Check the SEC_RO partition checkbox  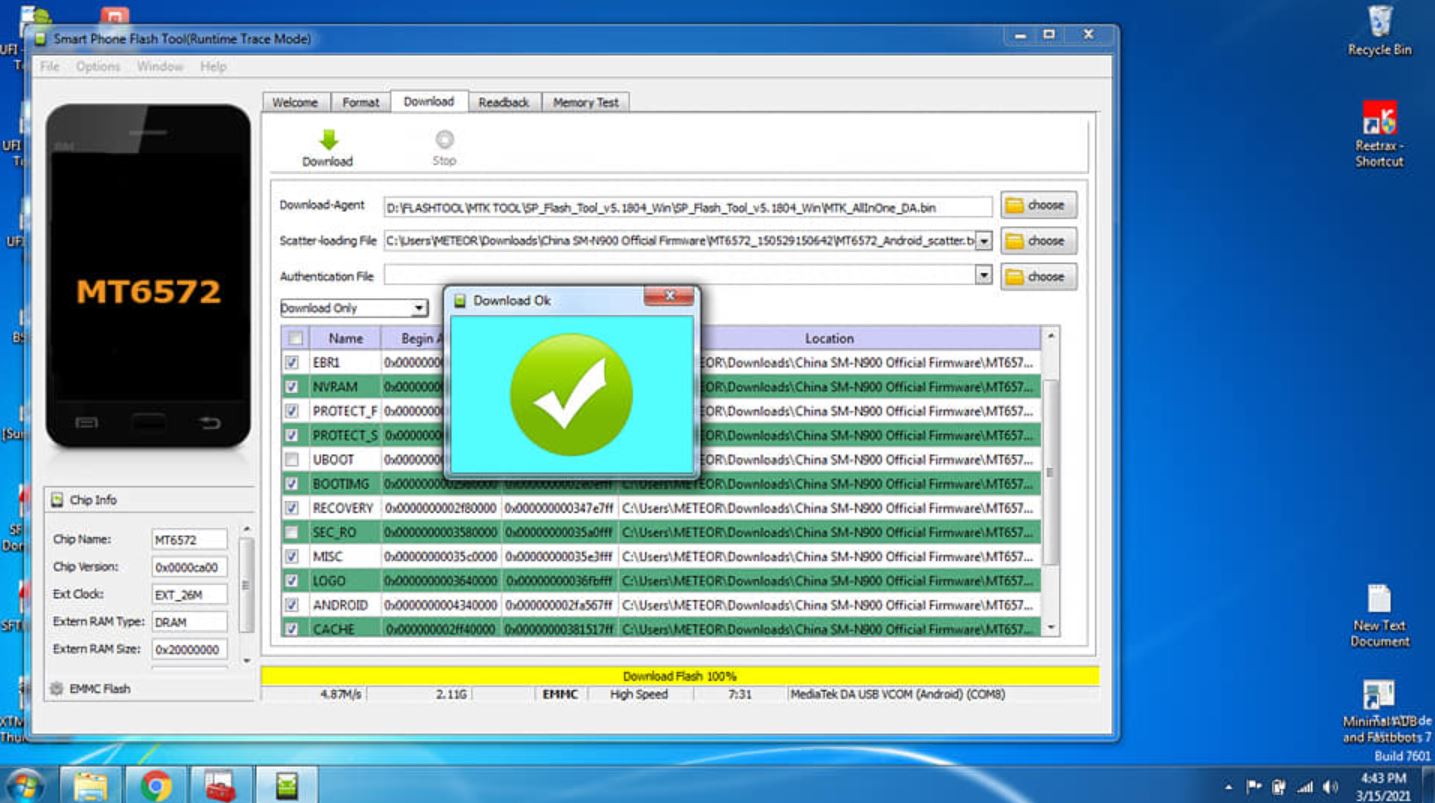point(292,532)
